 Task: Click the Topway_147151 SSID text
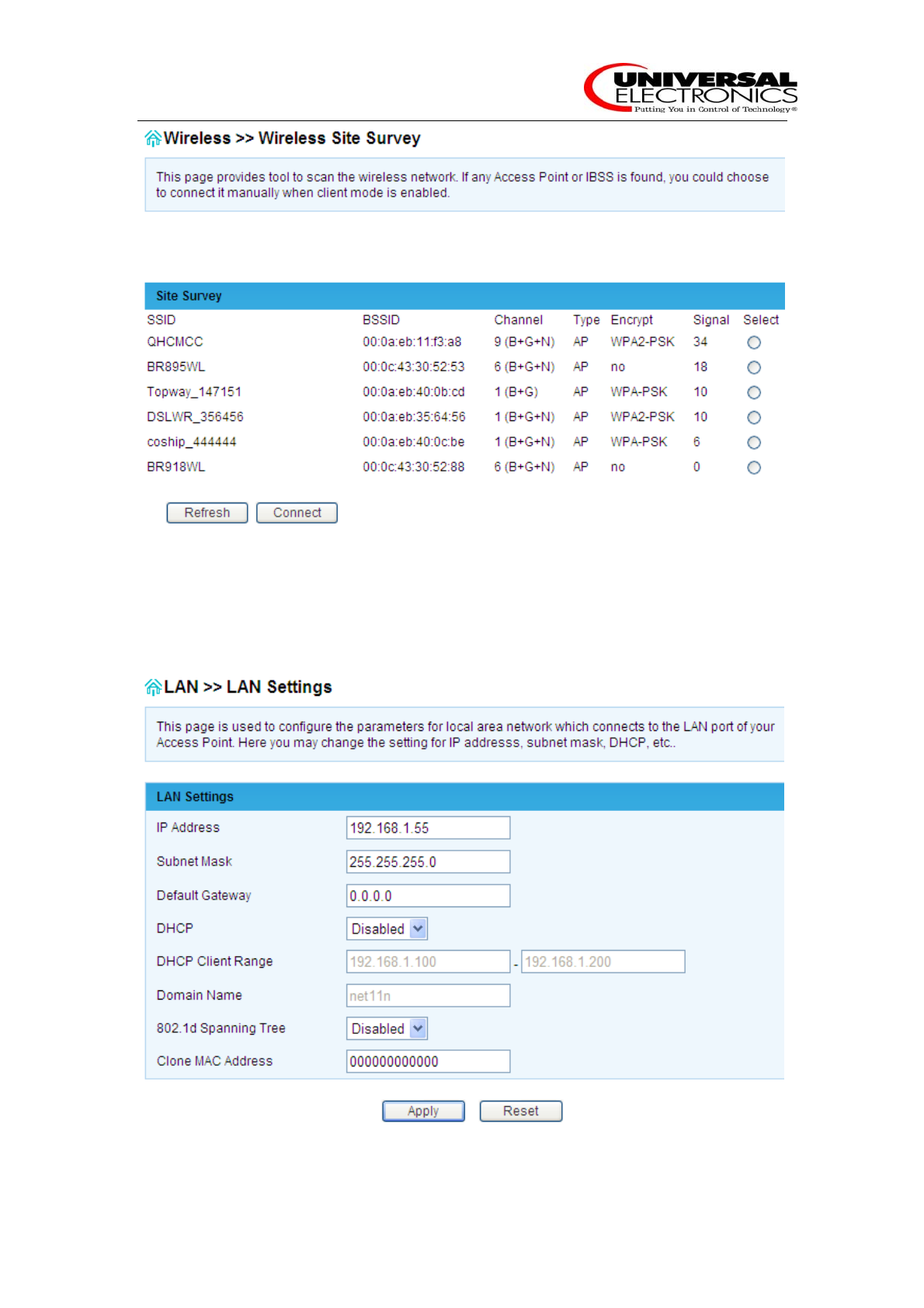coord(194,392)
